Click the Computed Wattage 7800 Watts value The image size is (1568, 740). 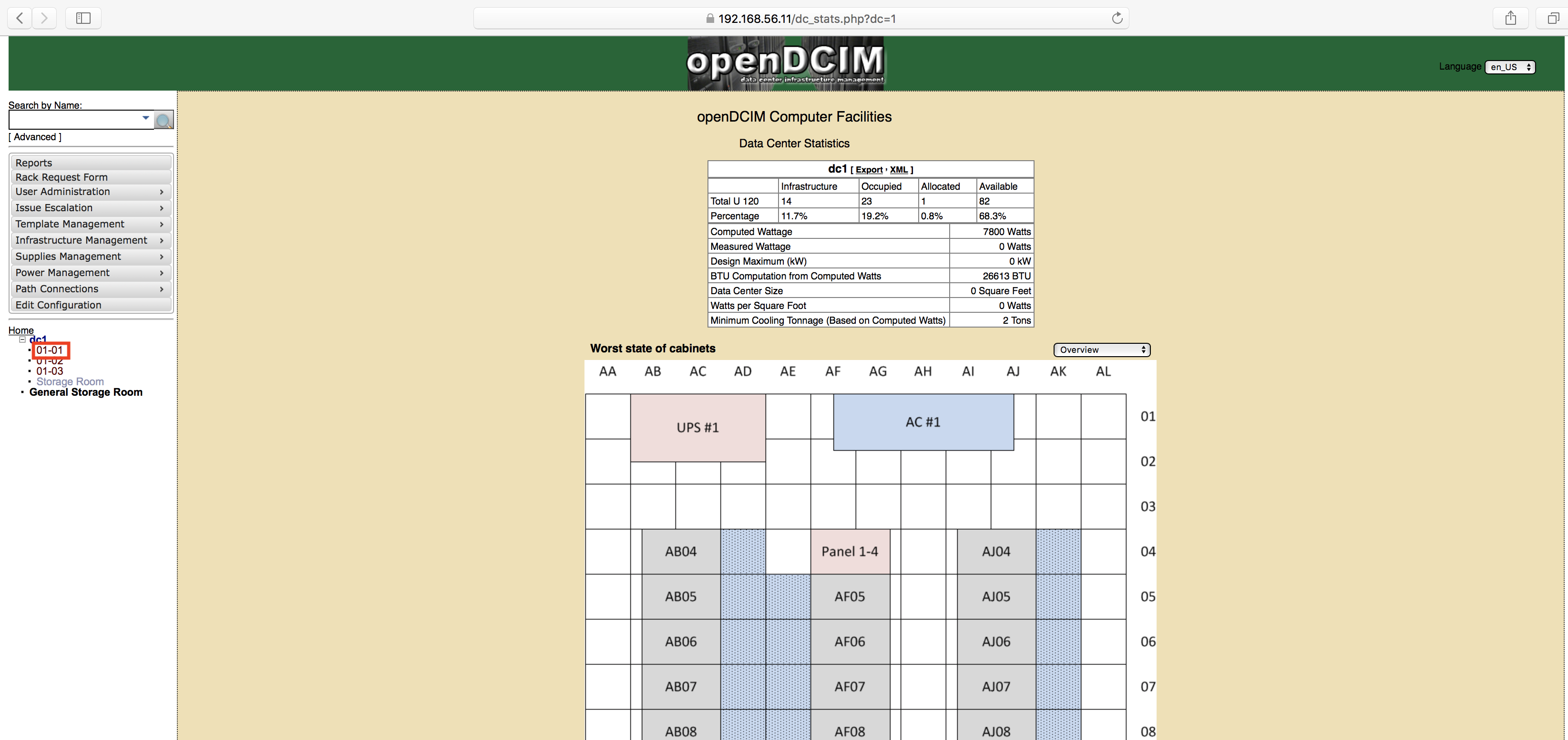(x=992, y=232)
